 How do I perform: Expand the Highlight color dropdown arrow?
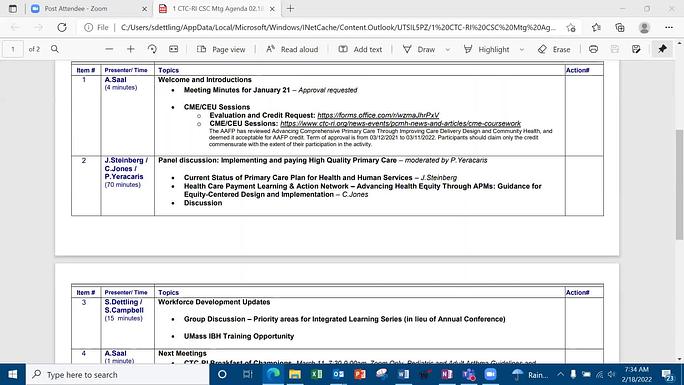tap(522, 50)
